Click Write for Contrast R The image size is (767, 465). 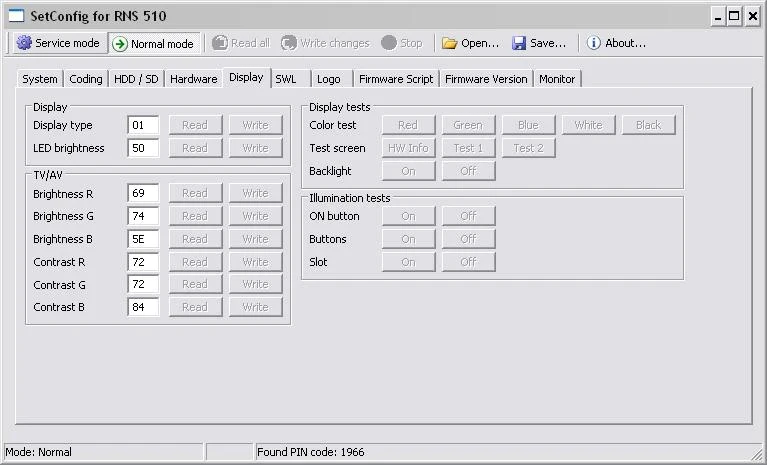(x=256, y=262)
